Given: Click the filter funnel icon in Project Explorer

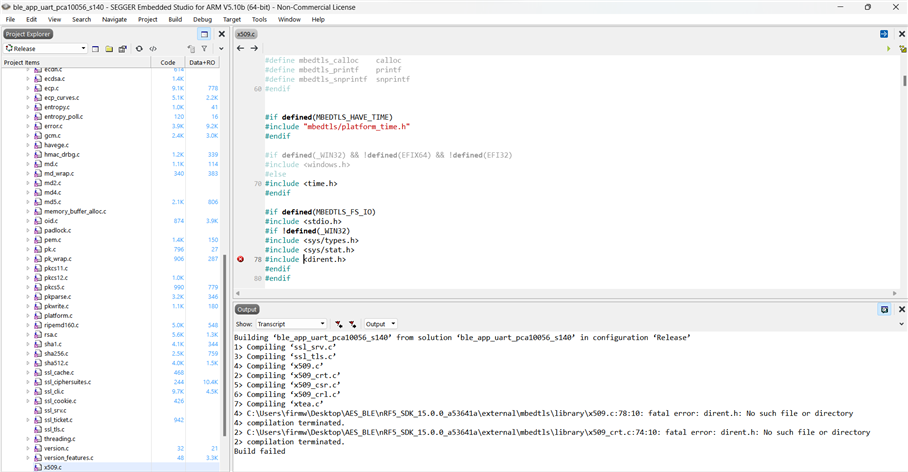Looking at the screenshot, I should tap(204, 49).
